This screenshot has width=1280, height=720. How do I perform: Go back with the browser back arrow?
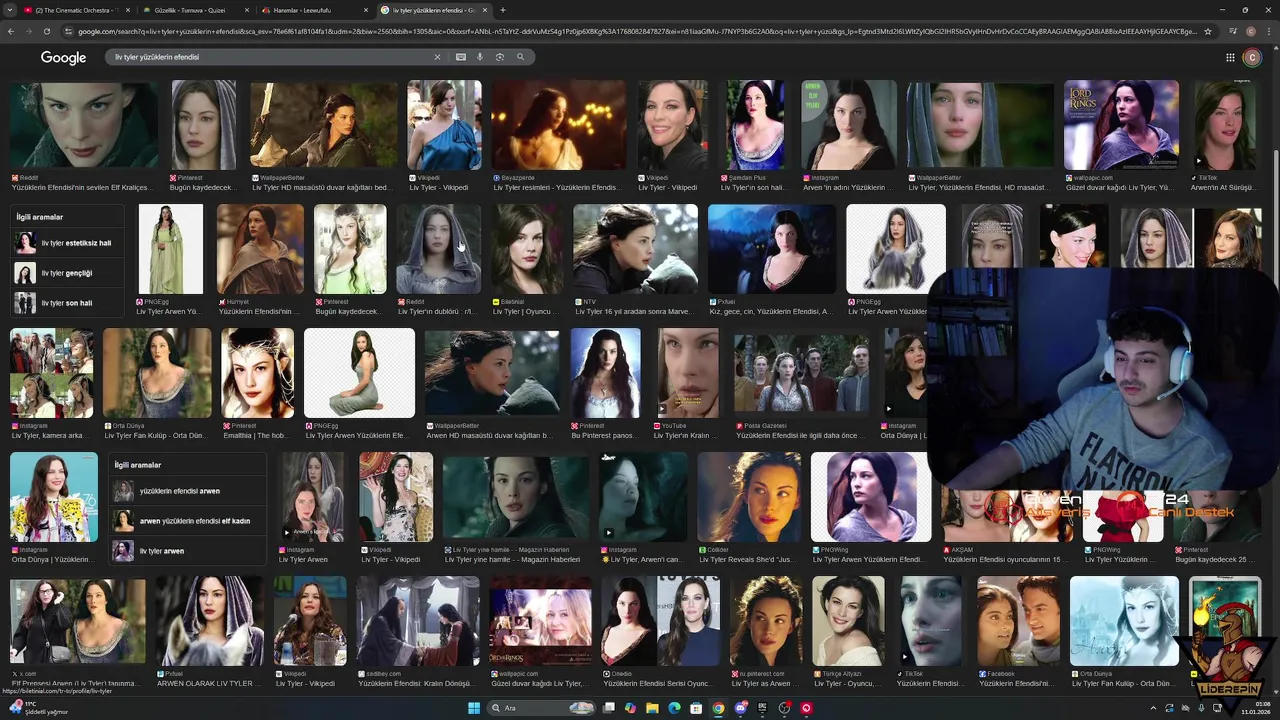(x=11, y=31)
